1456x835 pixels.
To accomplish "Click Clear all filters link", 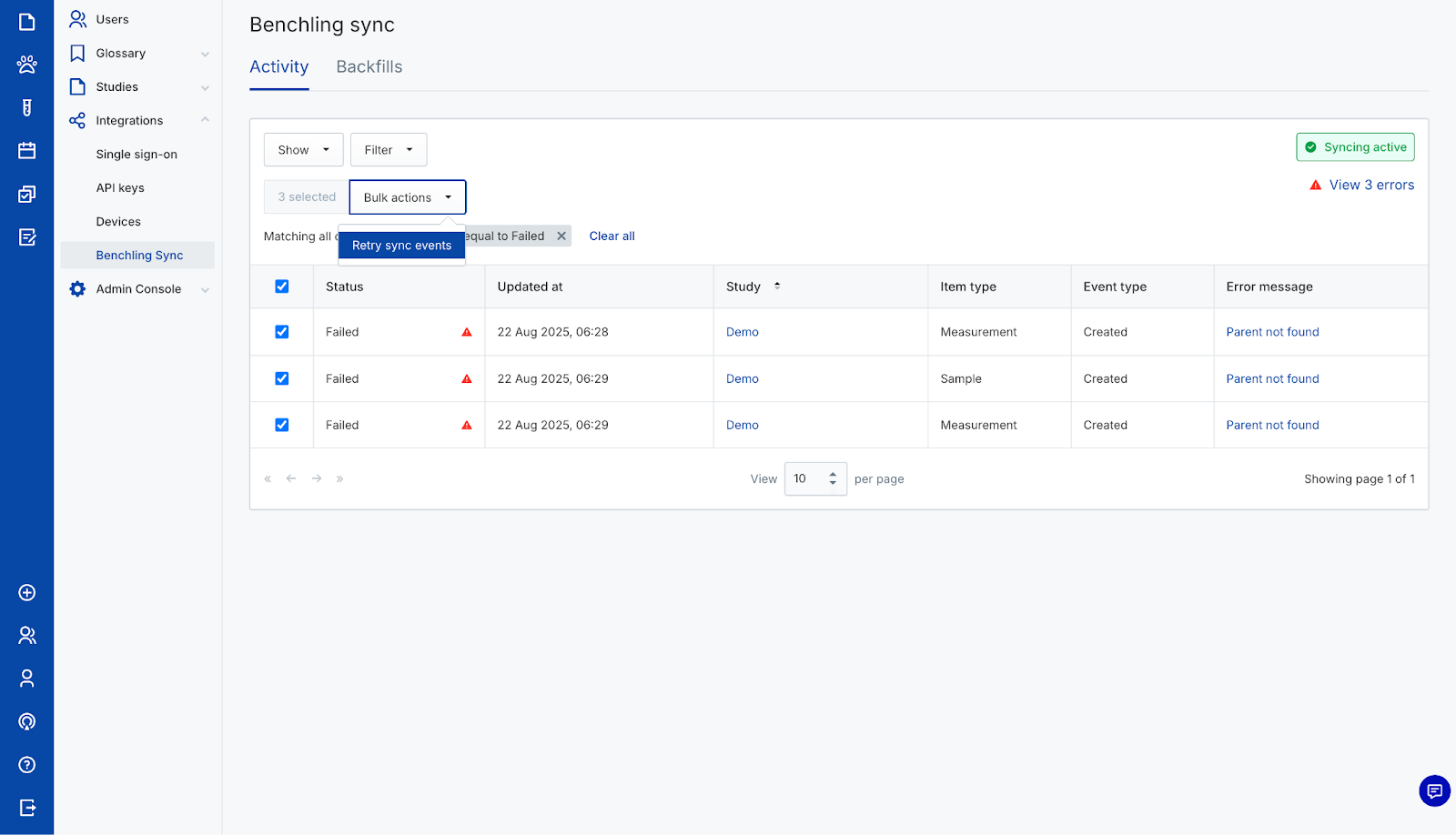I will 612,236.
